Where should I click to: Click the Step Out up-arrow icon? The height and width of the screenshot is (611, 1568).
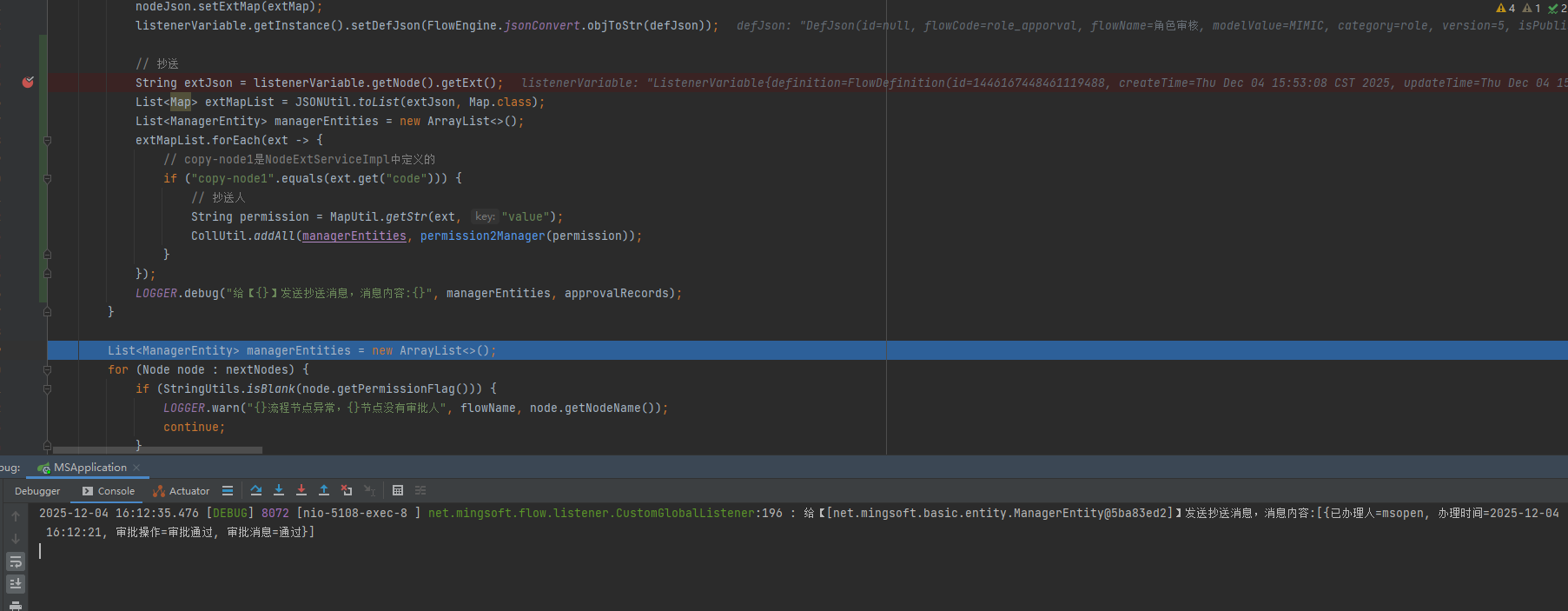(x=324, y=490)
